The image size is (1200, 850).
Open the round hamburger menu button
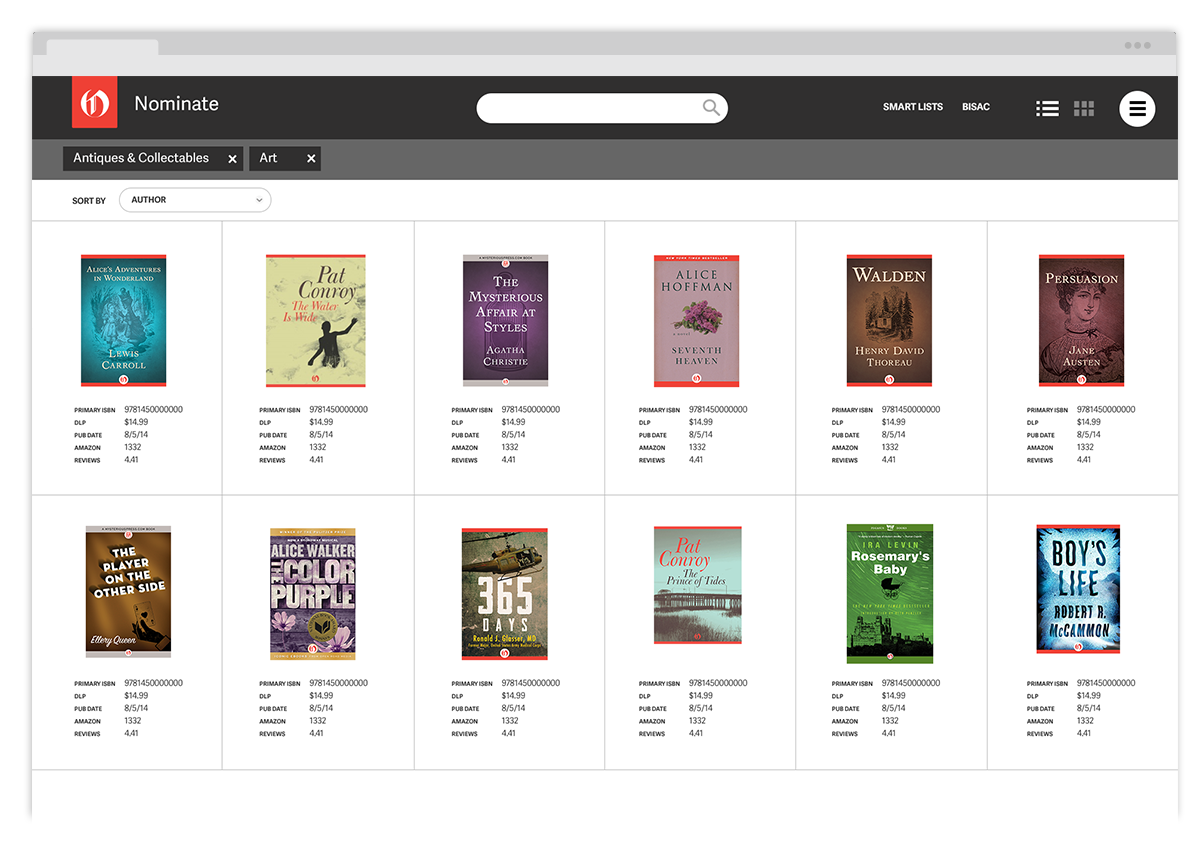pyautogui.click(x=1137, y=108)
